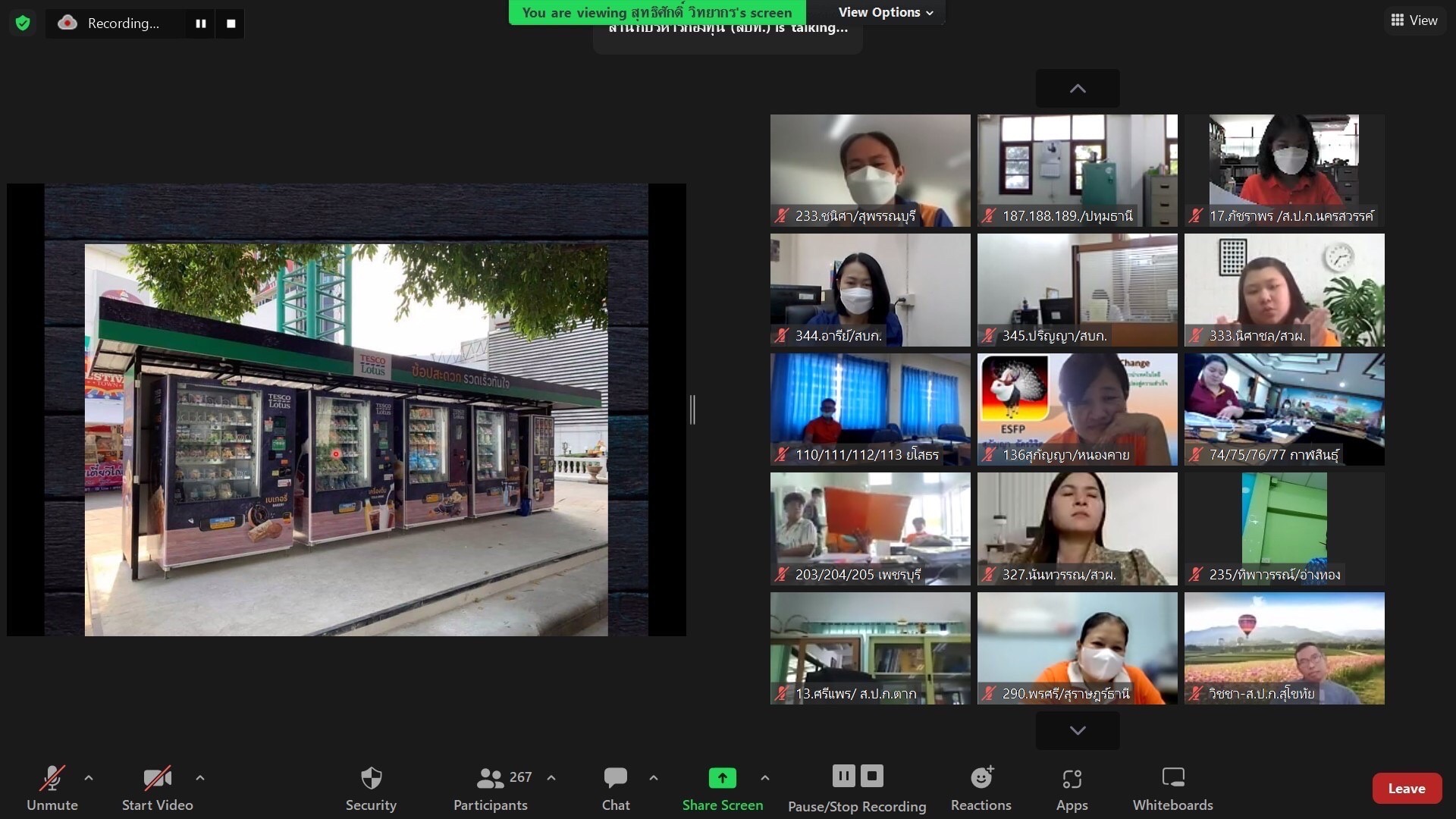The width and height of the screenshot is (1456, 819).
Task: Expand video settings caret beside Start Video
Action: click(200, 777)
